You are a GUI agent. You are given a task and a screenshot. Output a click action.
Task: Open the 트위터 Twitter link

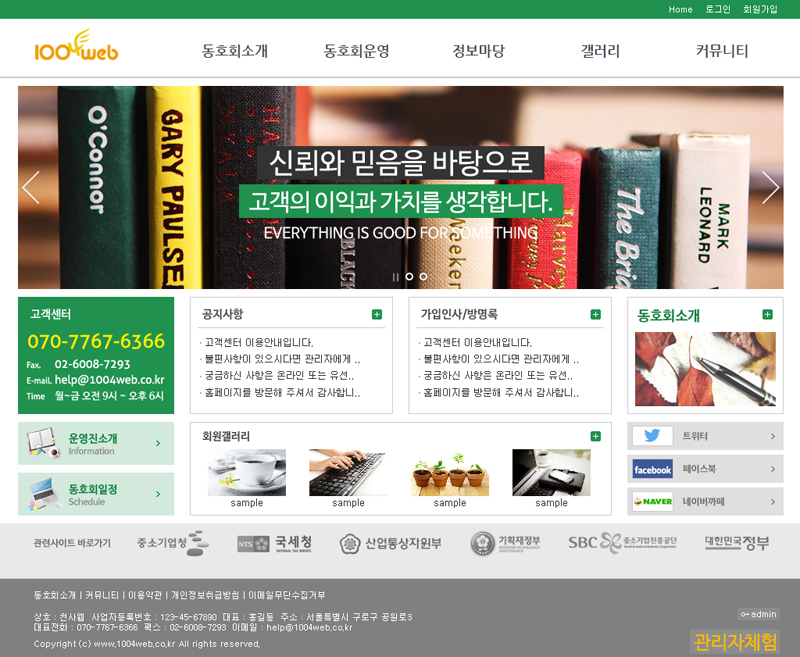pyautogui.click(x=705, y=436)
